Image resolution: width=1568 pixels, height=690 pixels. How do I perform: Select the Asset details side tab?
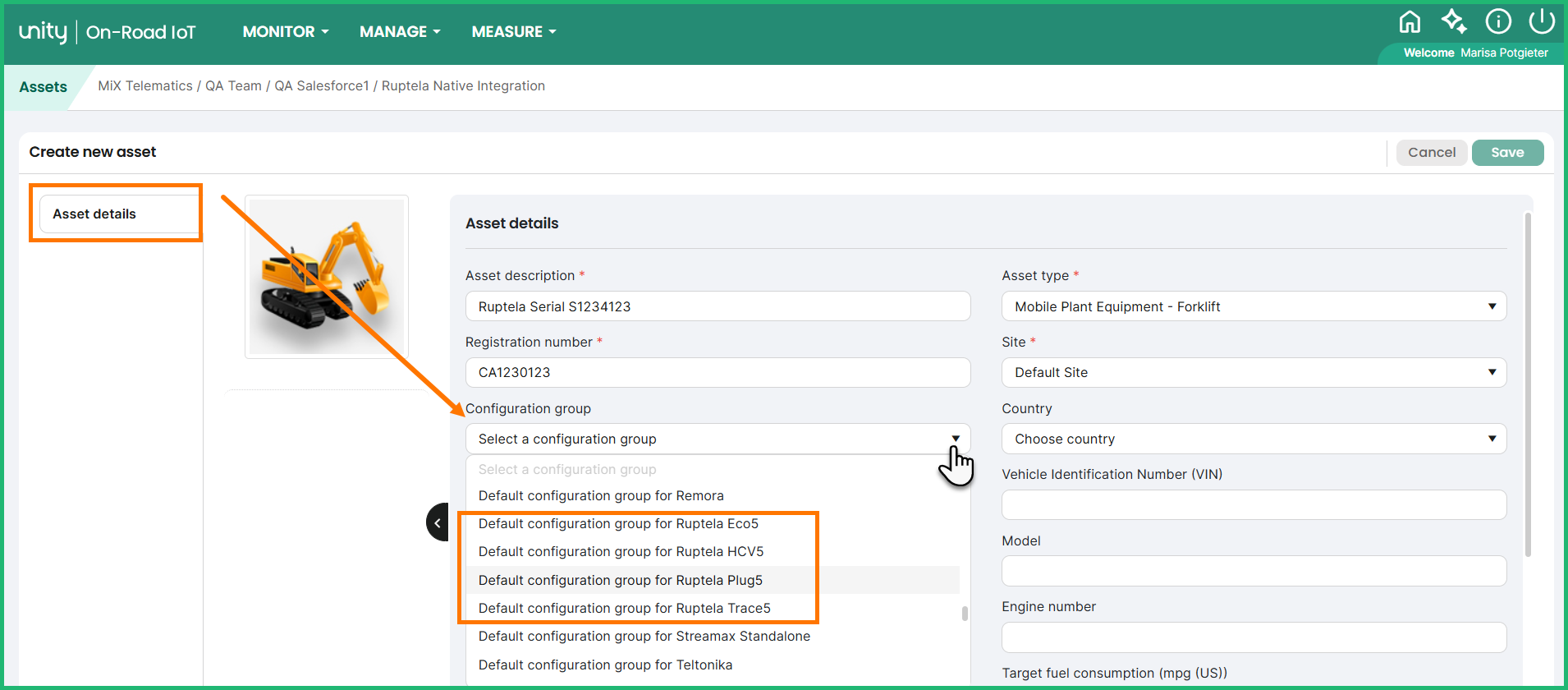pyautogui.click(x=119, y=214)
